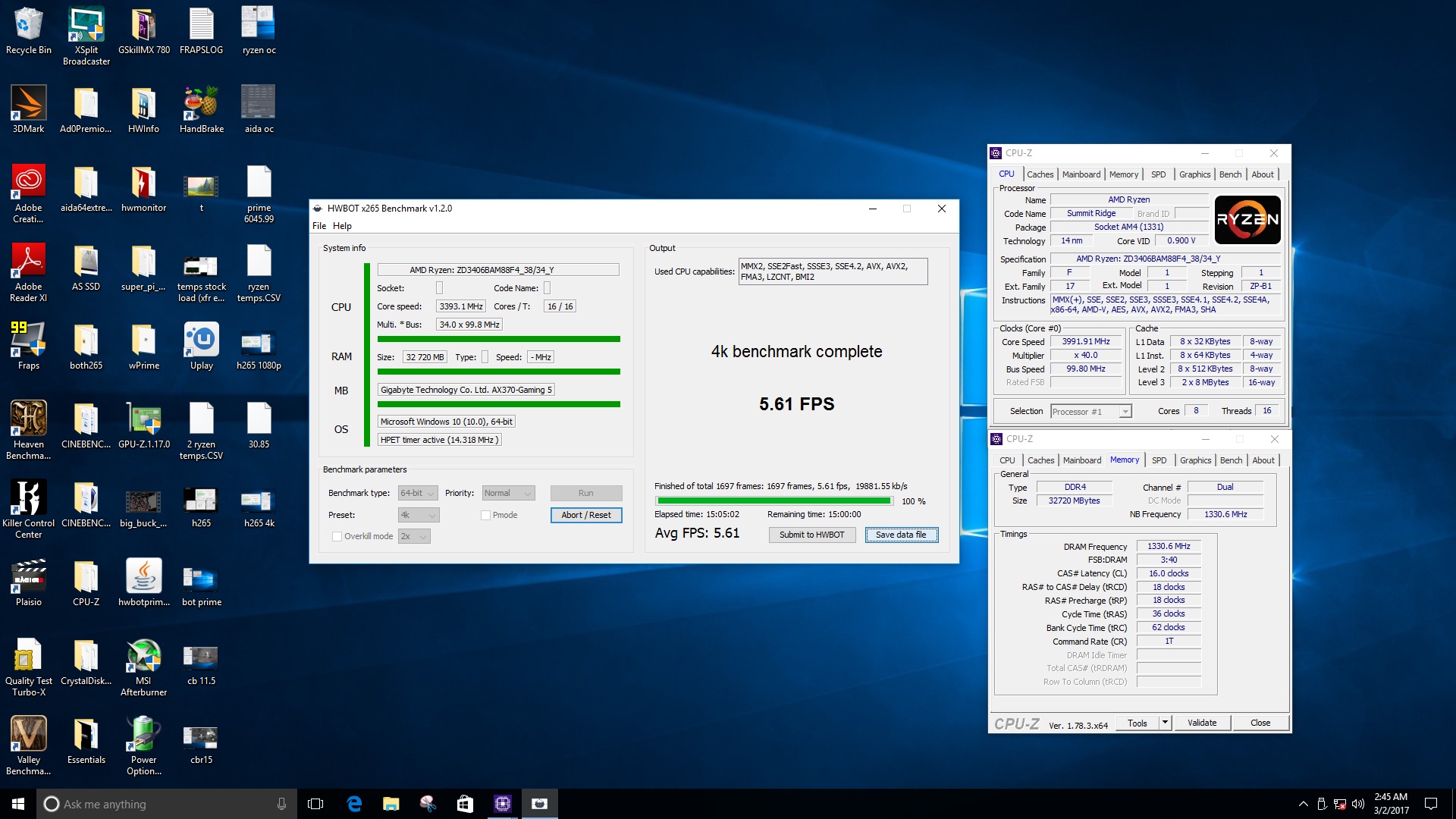Enable the Overkill mode checkbox
This screenshot has width=1456, height=819.
point(337,537)
